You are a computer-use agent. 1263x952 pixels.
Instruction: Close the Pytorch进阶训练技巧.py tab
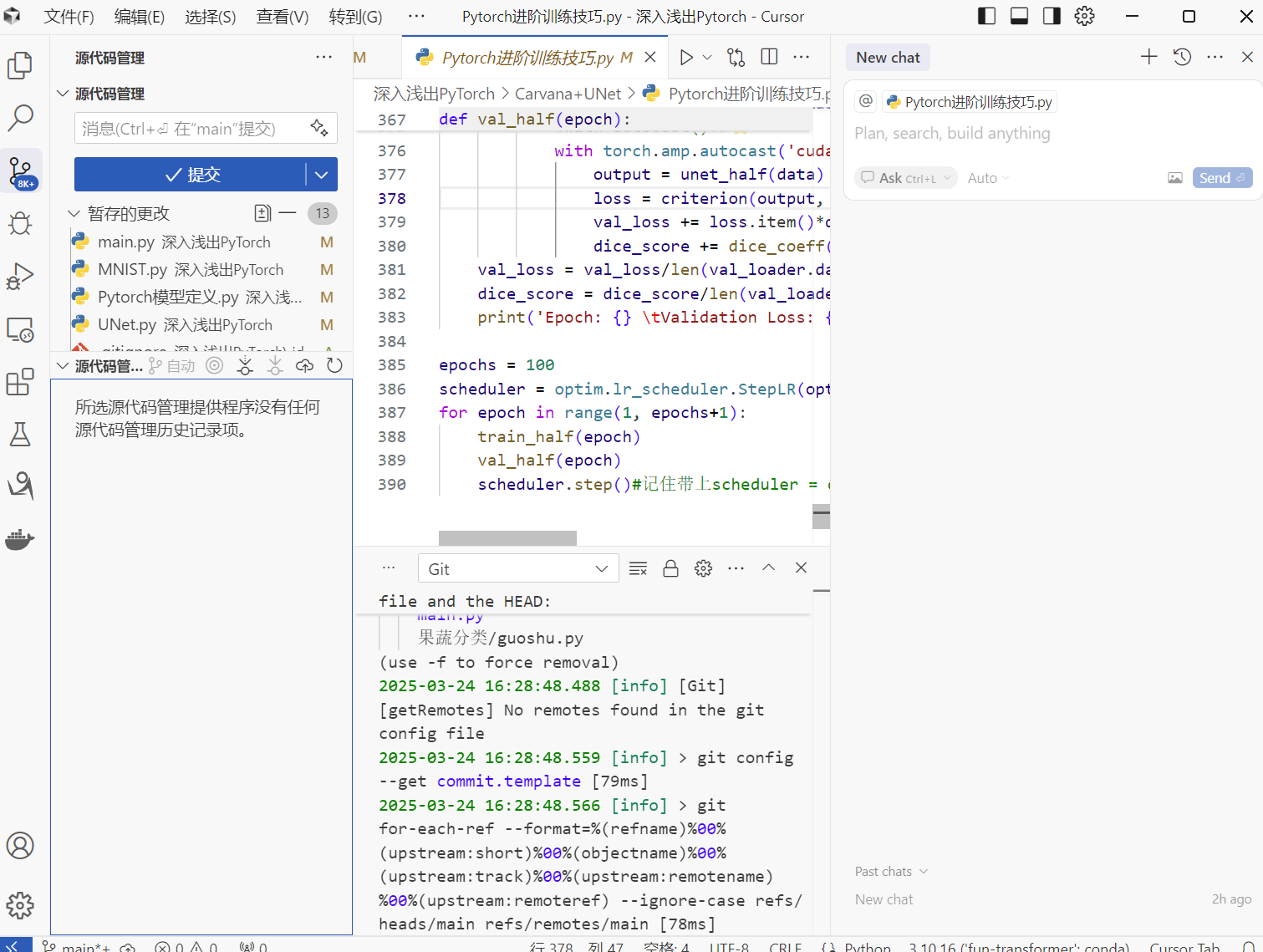[x=650, y=57]
